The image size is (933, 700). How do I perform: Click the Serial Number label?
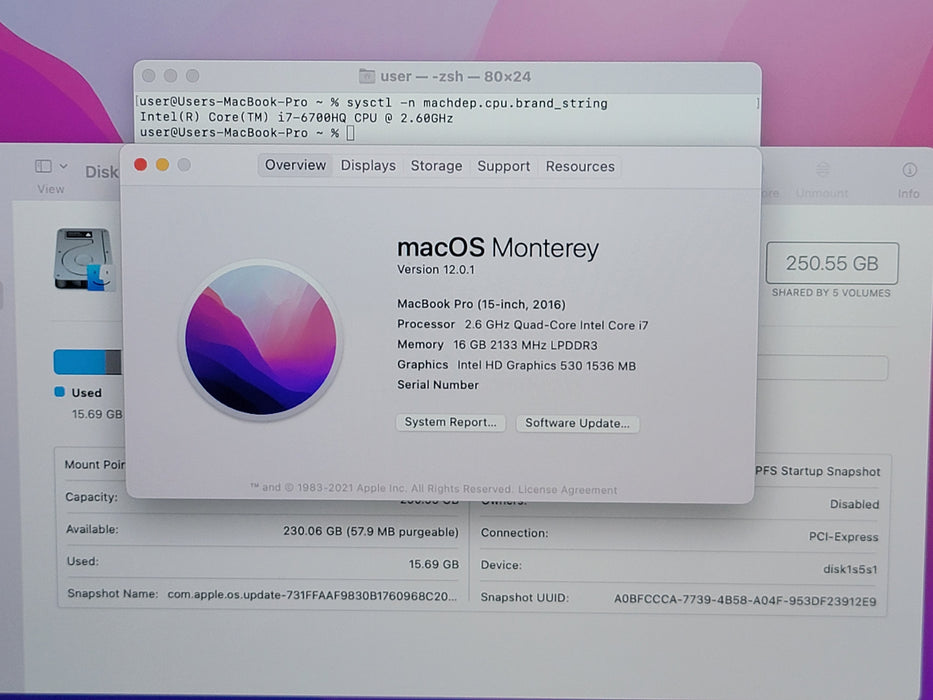tap(438, 385)
